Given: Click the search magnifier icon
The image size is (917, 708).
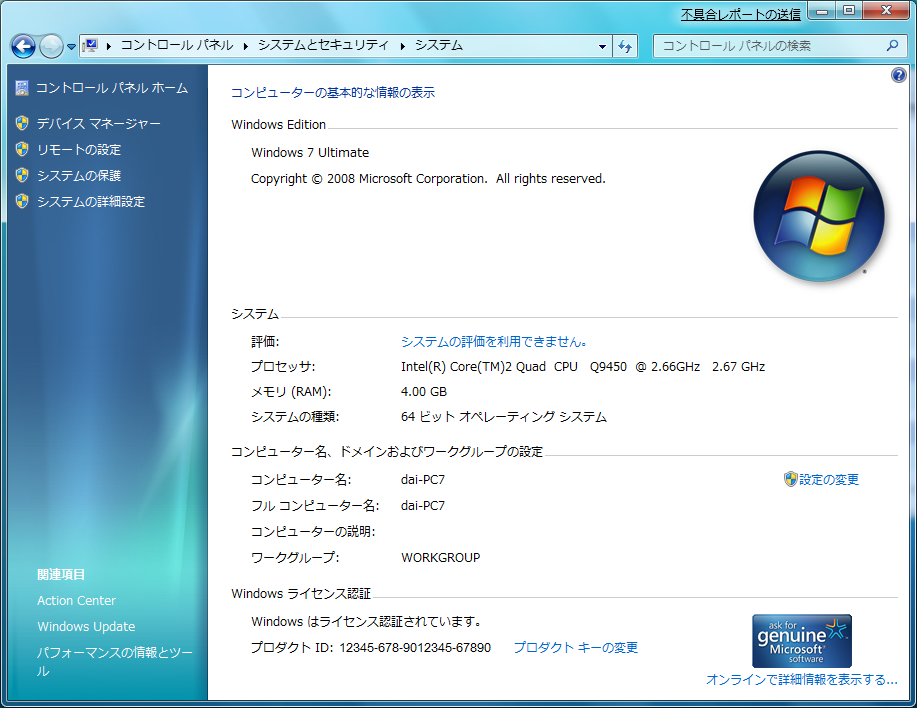Looking at the screenshot, I should click(892, 46).
